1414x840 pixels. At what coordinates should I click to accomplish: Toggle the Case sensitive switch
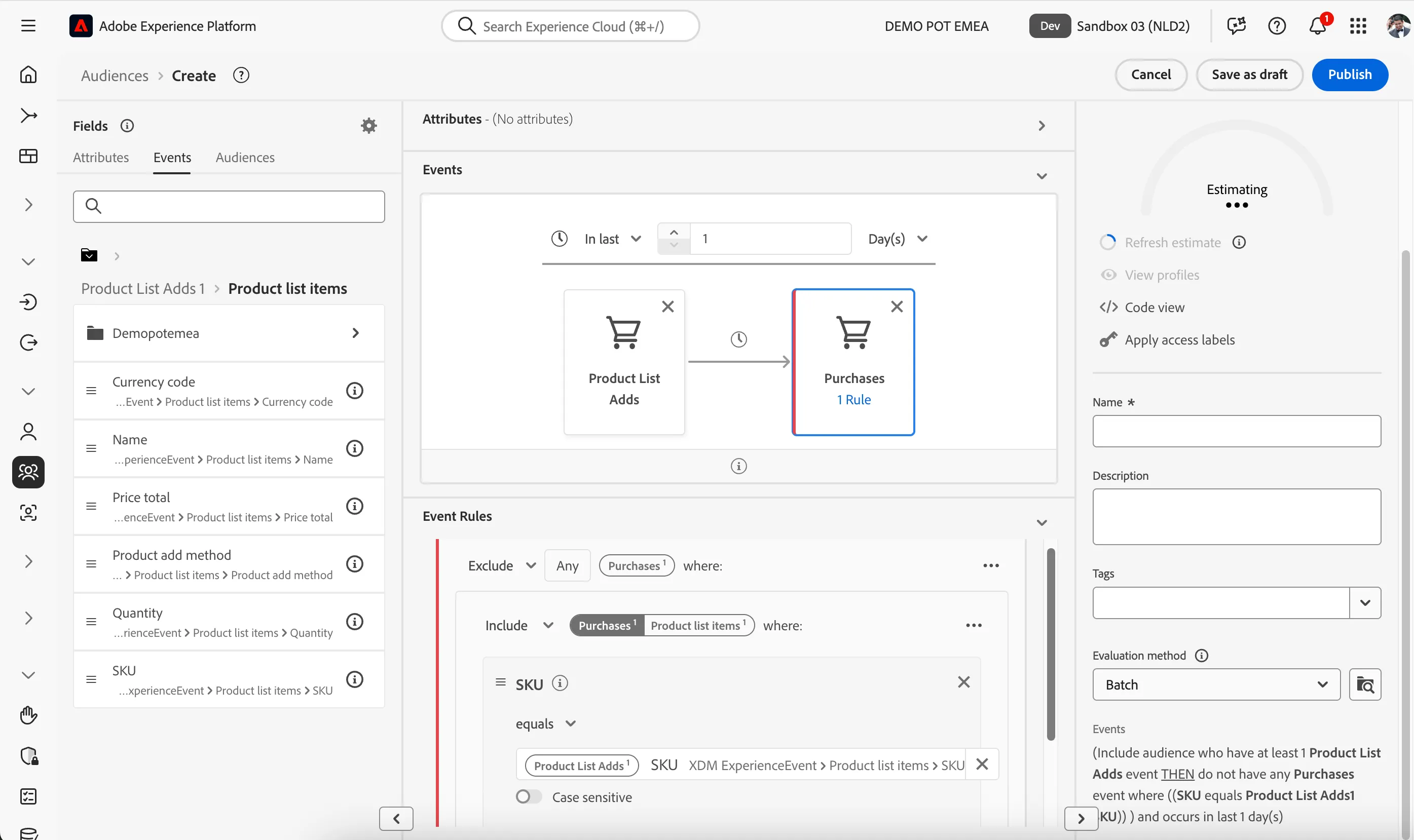[528, 797]
